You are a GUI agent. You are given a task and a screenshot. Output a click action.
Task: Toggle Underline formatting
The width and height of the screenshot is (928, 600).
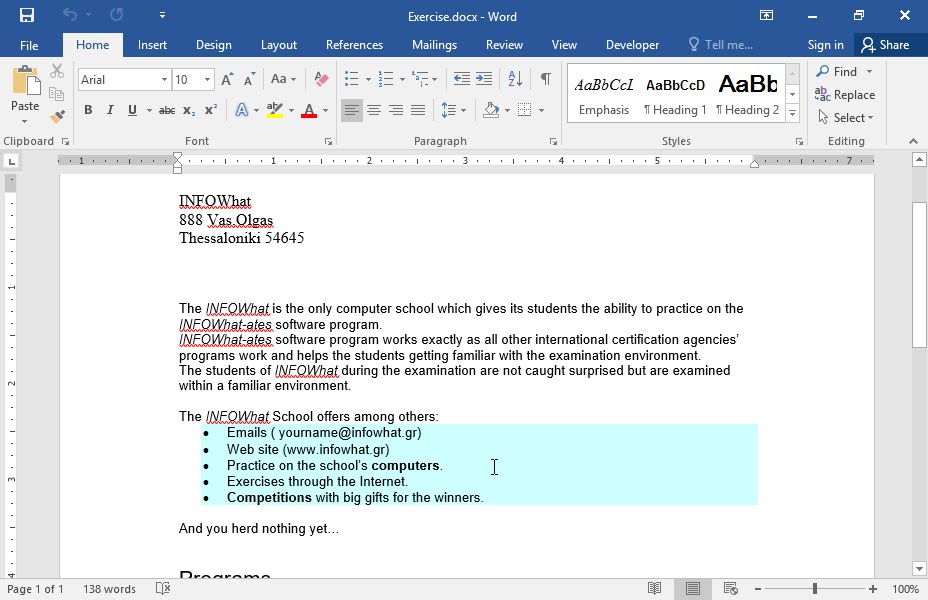(132, 110)
